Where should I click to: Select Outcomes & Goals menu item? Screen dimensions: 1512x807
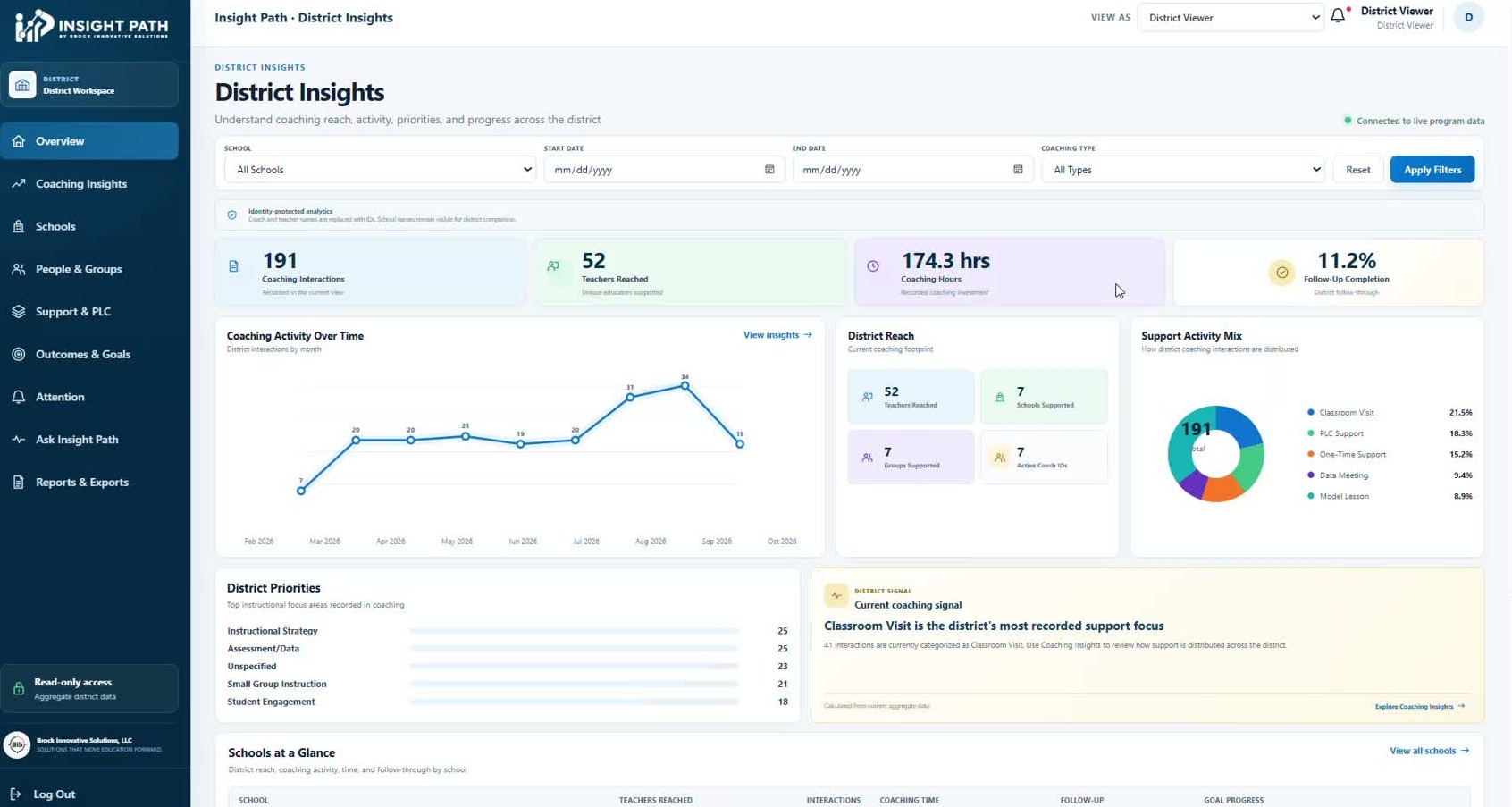coord(89,355)
